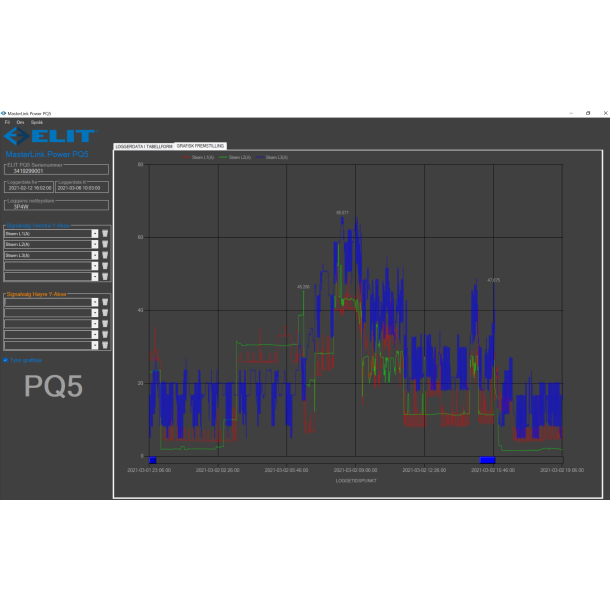The height and width of the screenshot is (610, 610).
Task: Open the Om menu
Action: click(x=20, y=122)
